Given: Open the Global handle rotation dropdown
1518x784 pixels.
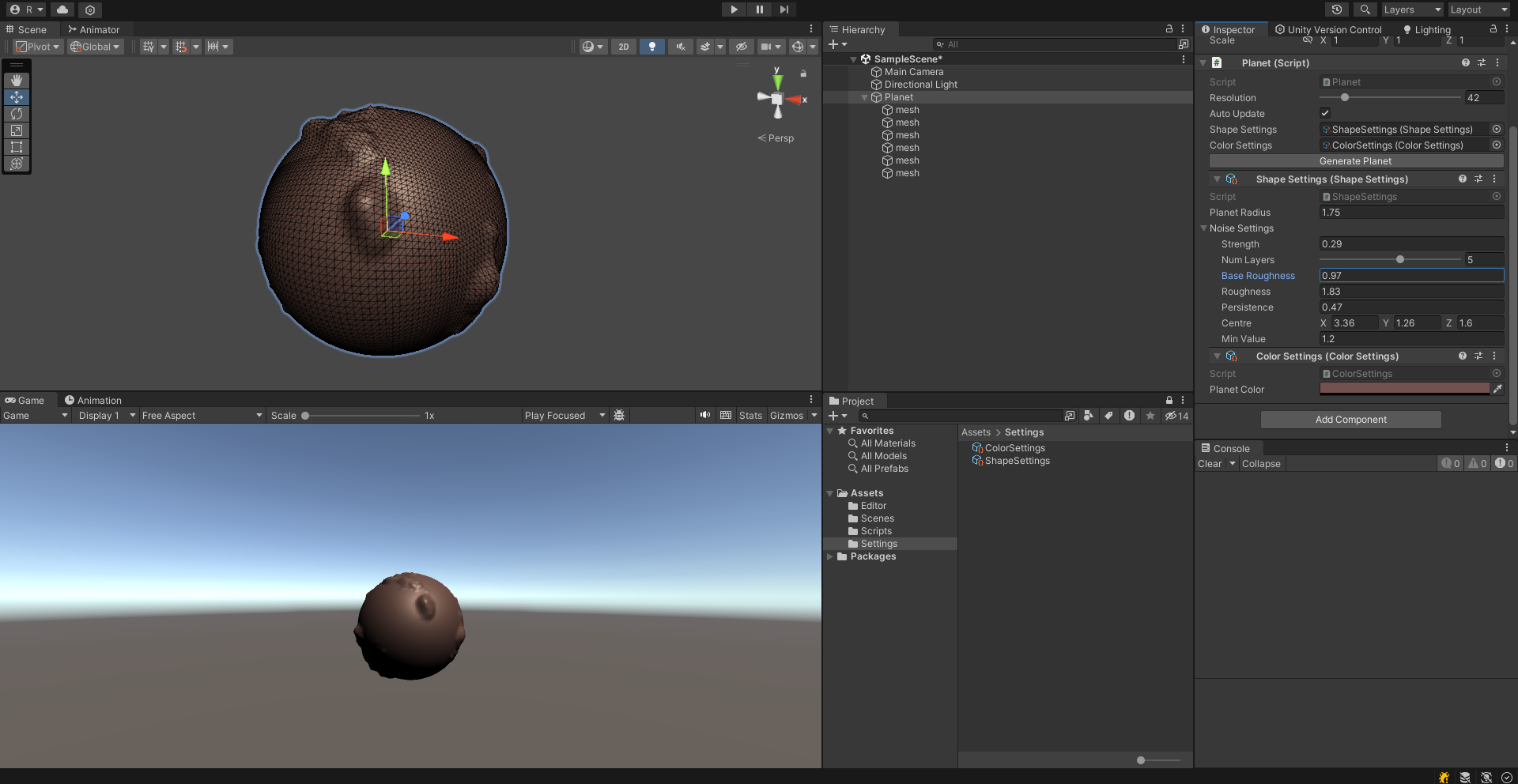Looking at the screenshot, I should click(95, 47).
